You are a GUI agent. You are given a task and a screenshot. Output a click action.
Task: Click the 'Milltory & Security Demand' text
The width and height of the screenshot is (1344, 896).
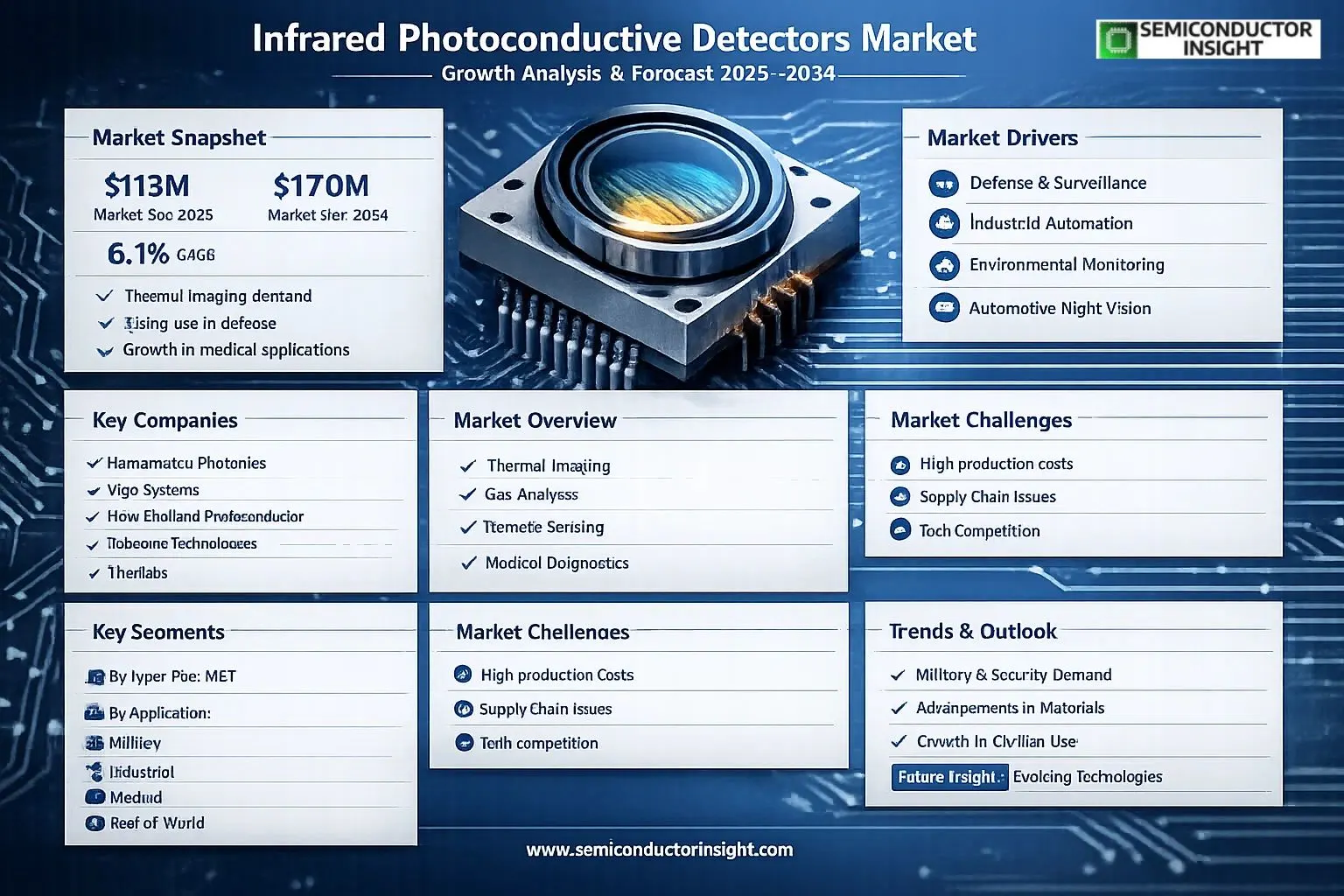pyautogui.click(x=1013, y=675)
